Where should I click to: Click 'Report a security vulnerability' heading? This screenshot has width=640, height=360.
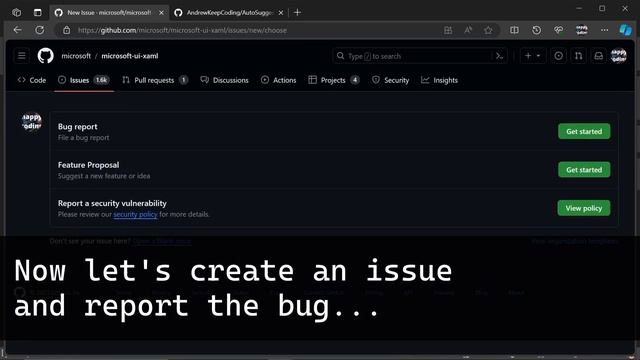112,203
